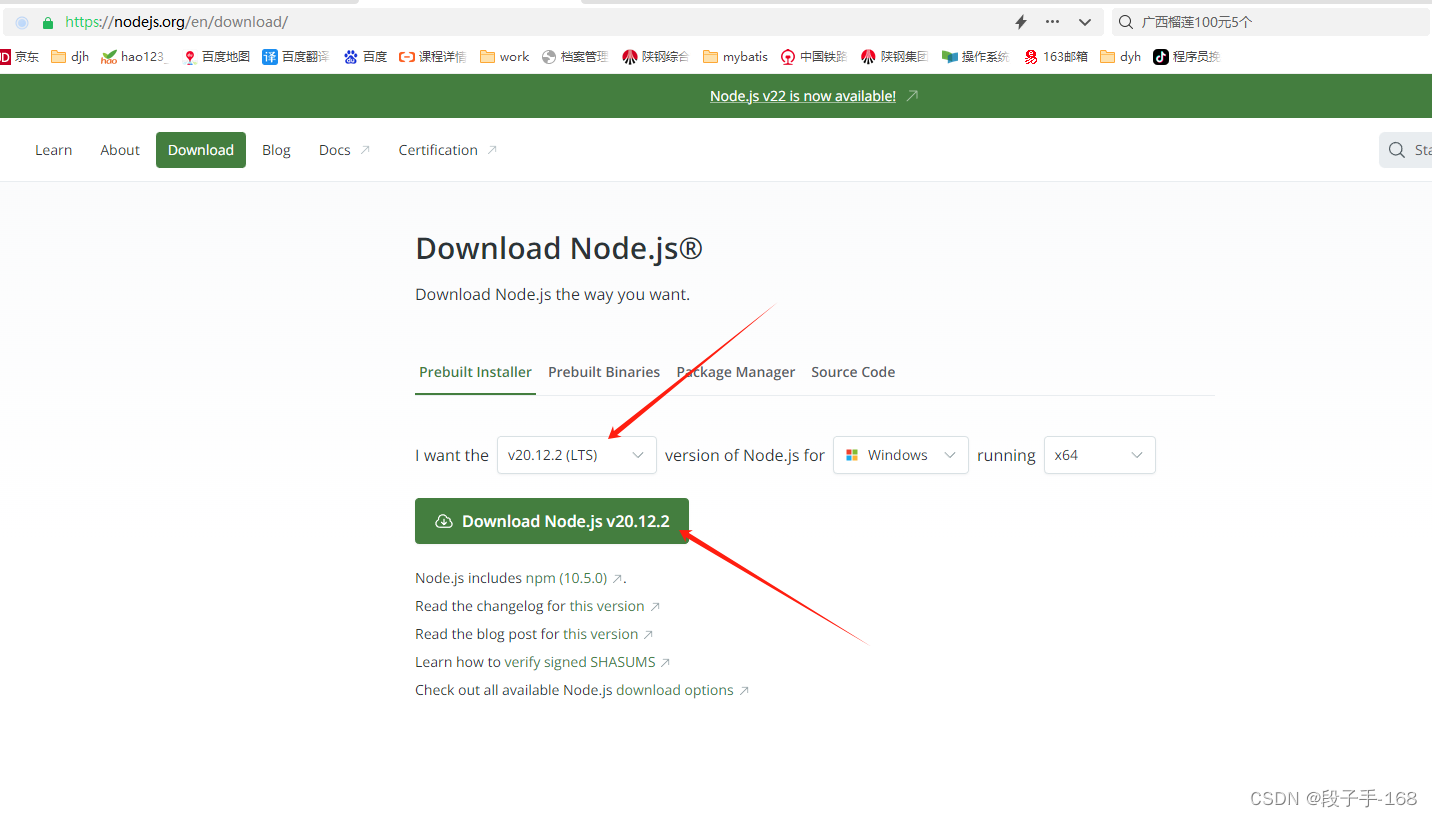Image resolution: width=1432 pixels, height=817 pixels.
Task: Open the Docs external nav link
Action: tap(344, 150)
